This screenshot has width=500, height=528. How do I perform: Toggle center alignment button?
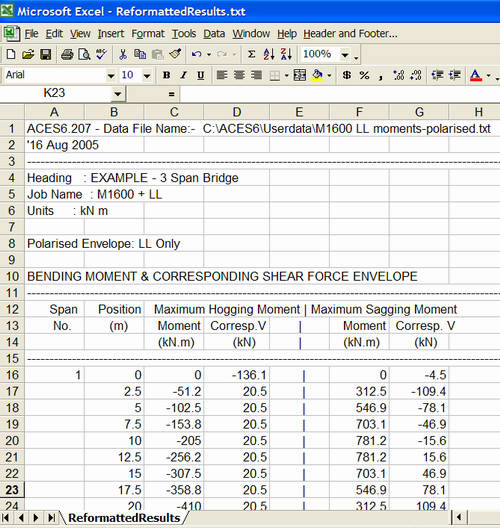coord(239,75)
